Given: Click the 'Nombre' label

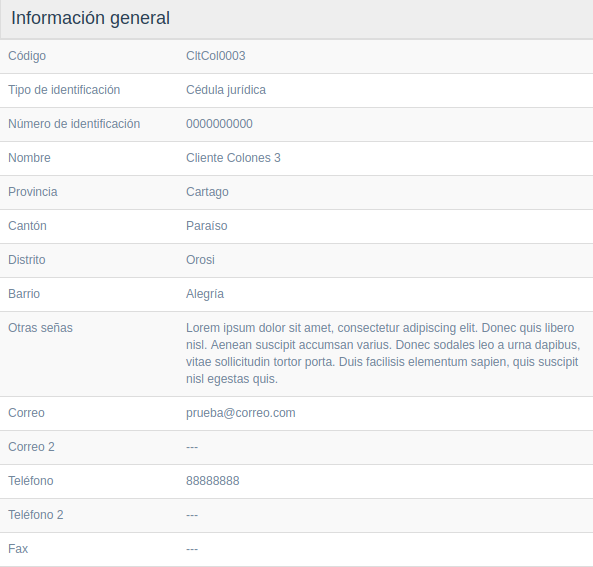Looking at the screenshot, I should click(29, 158).
